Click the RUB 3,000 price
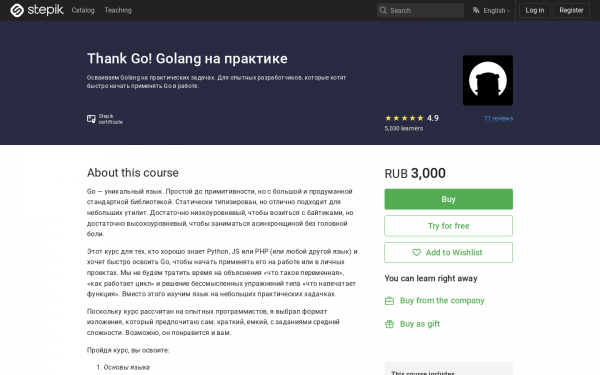Screen dimensions: 600x375 (415, 173)
